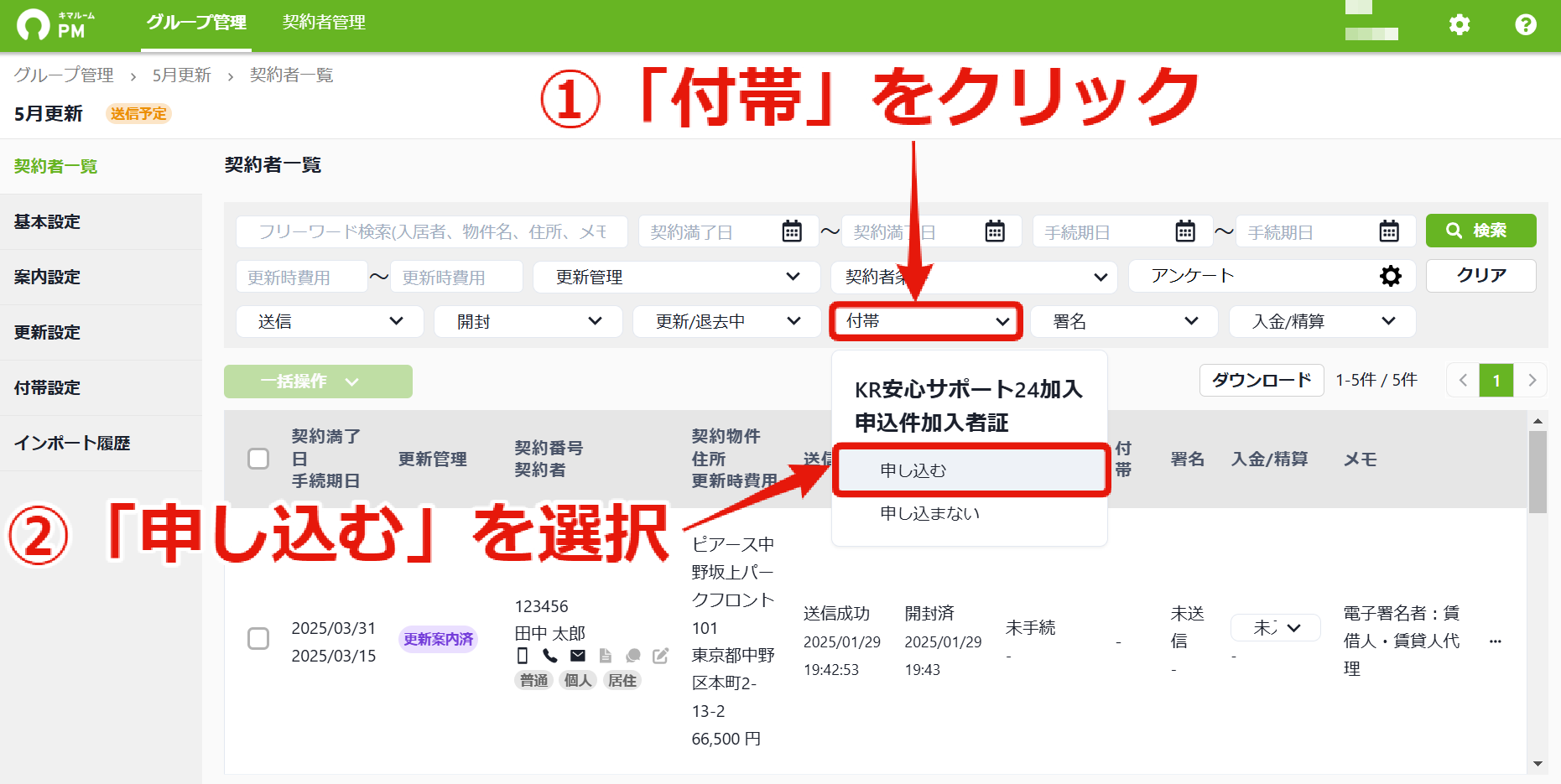
Task: Open 更新設定 in sidebar
Action: pyautogui.click(x=101, y=333)
